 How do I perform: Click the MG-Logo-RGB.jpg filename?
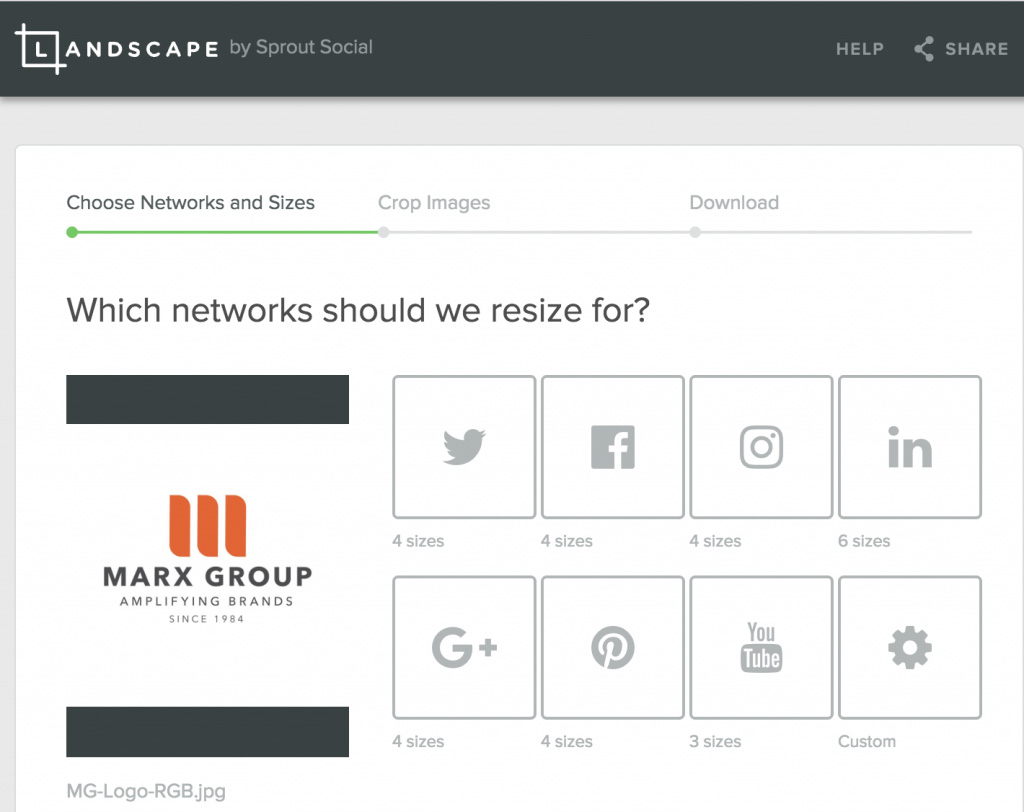[x=146, y=791]
